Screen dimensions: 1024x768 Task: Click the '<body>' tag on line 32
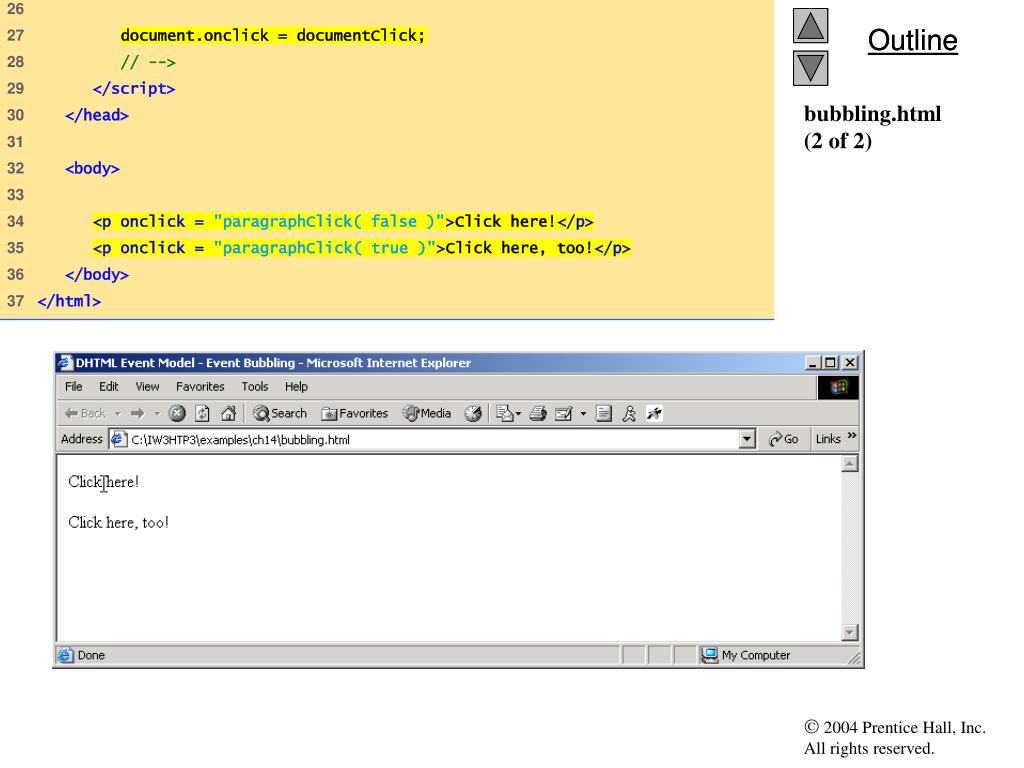coord(92,168)
